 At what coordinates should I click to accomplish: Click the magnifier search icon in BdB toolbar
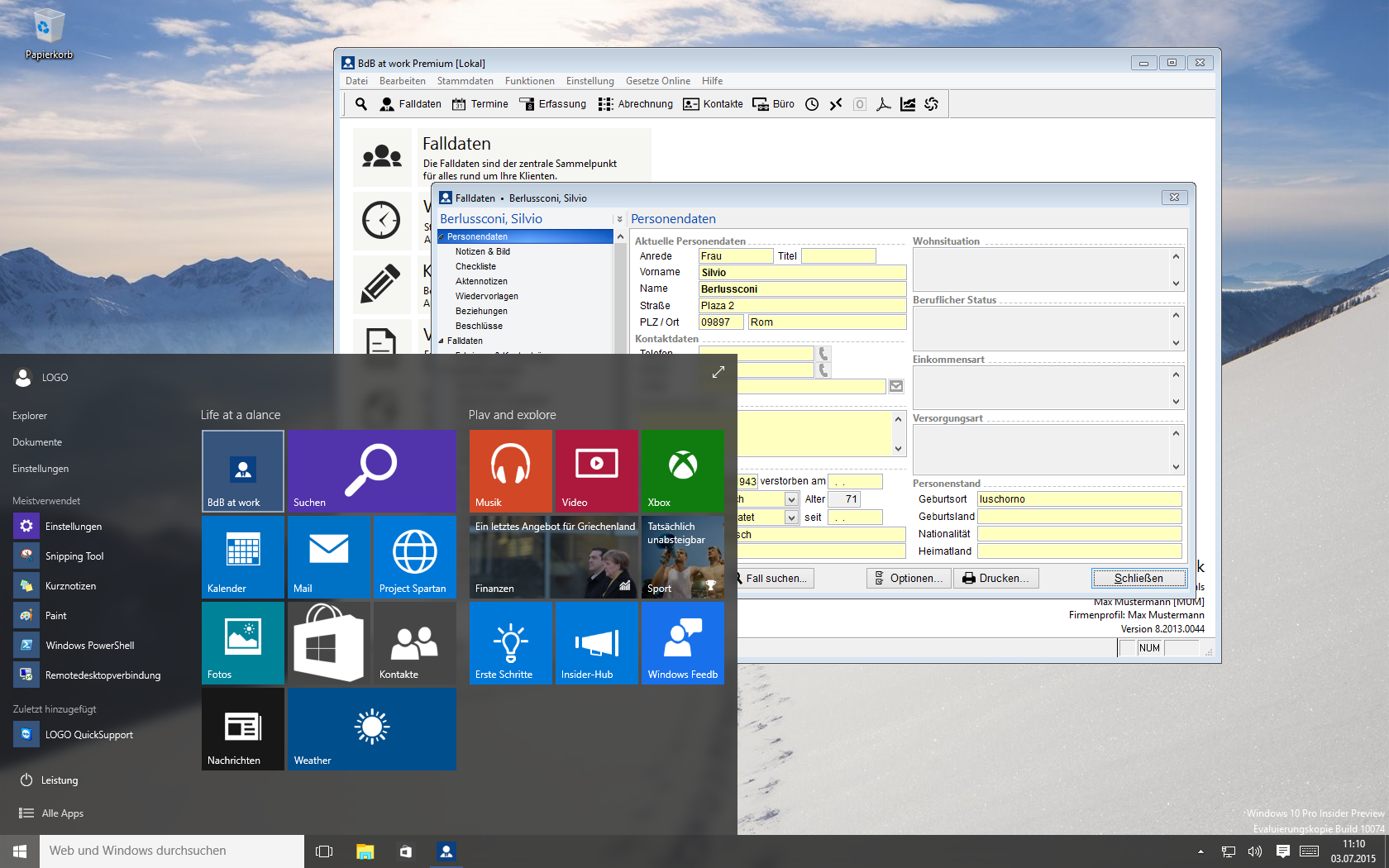point(361,104)
